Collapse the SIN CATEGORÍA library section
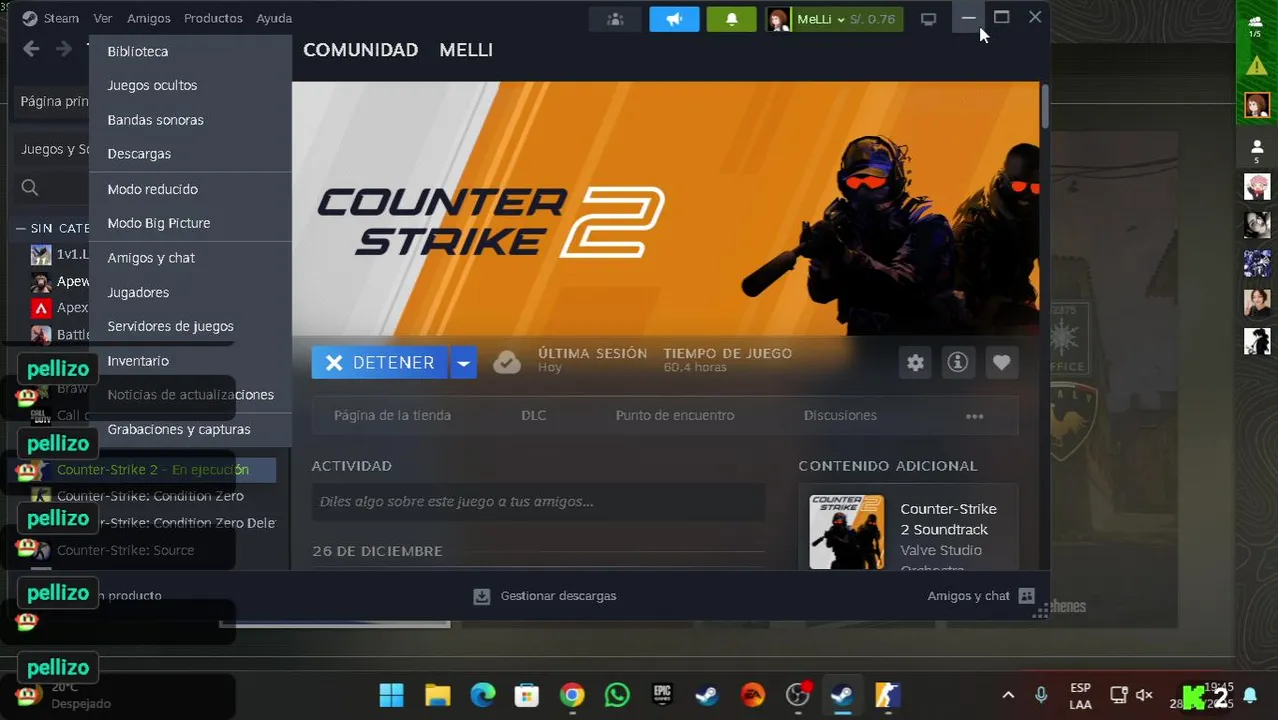This screenshot has width=1278, height=720. [21, 228]
